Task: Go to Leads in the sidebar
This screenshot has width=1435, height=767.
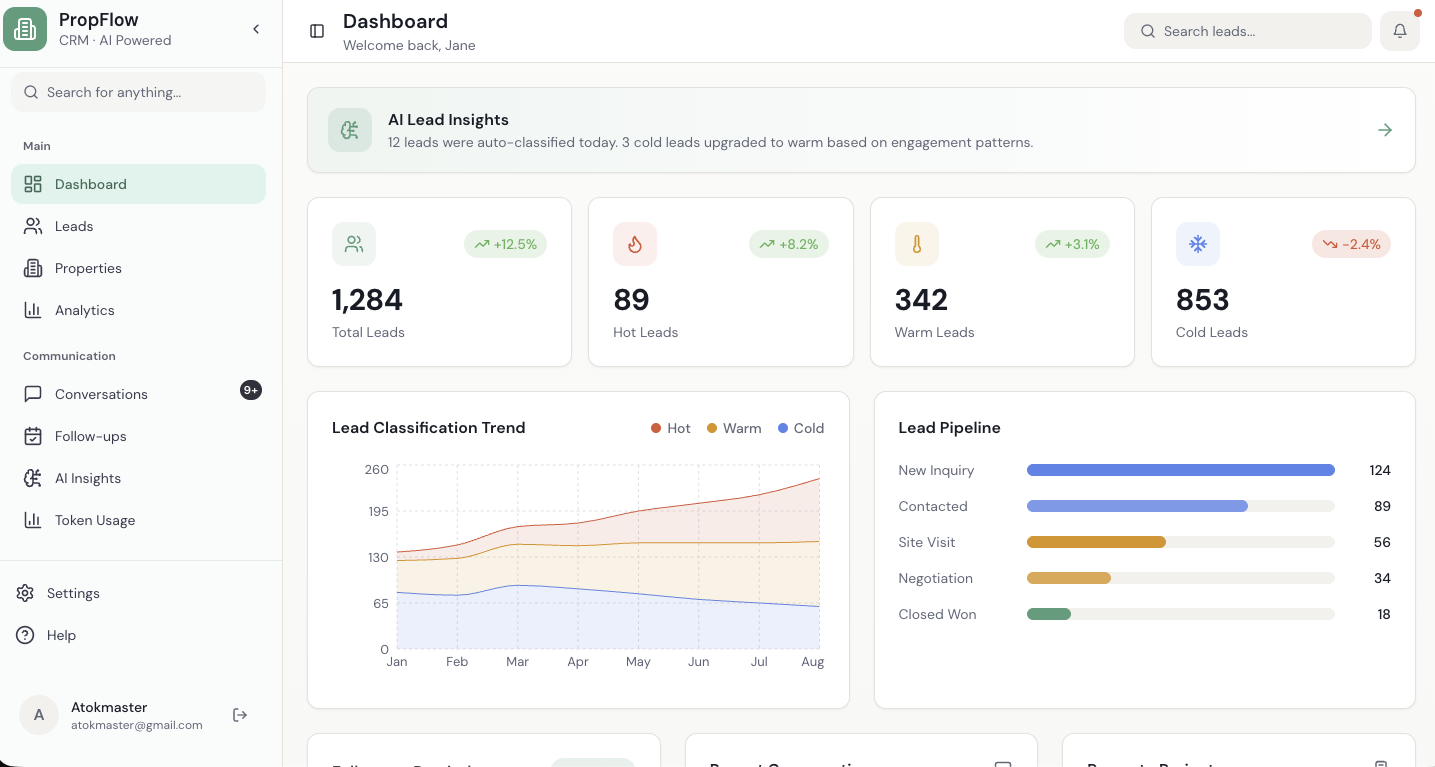Action: tap(138, 226)
